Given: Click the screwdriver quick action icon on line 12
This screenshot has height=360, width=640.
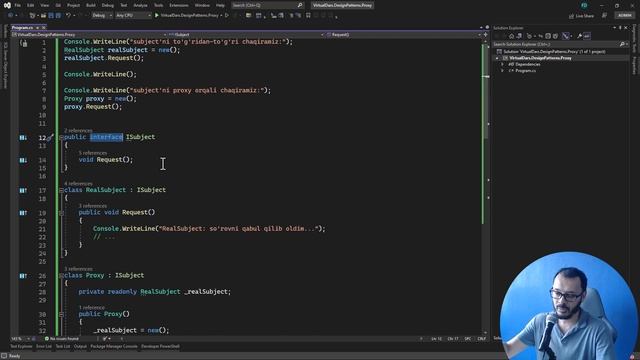Looking at the screenshot, I should pos(50,138).
